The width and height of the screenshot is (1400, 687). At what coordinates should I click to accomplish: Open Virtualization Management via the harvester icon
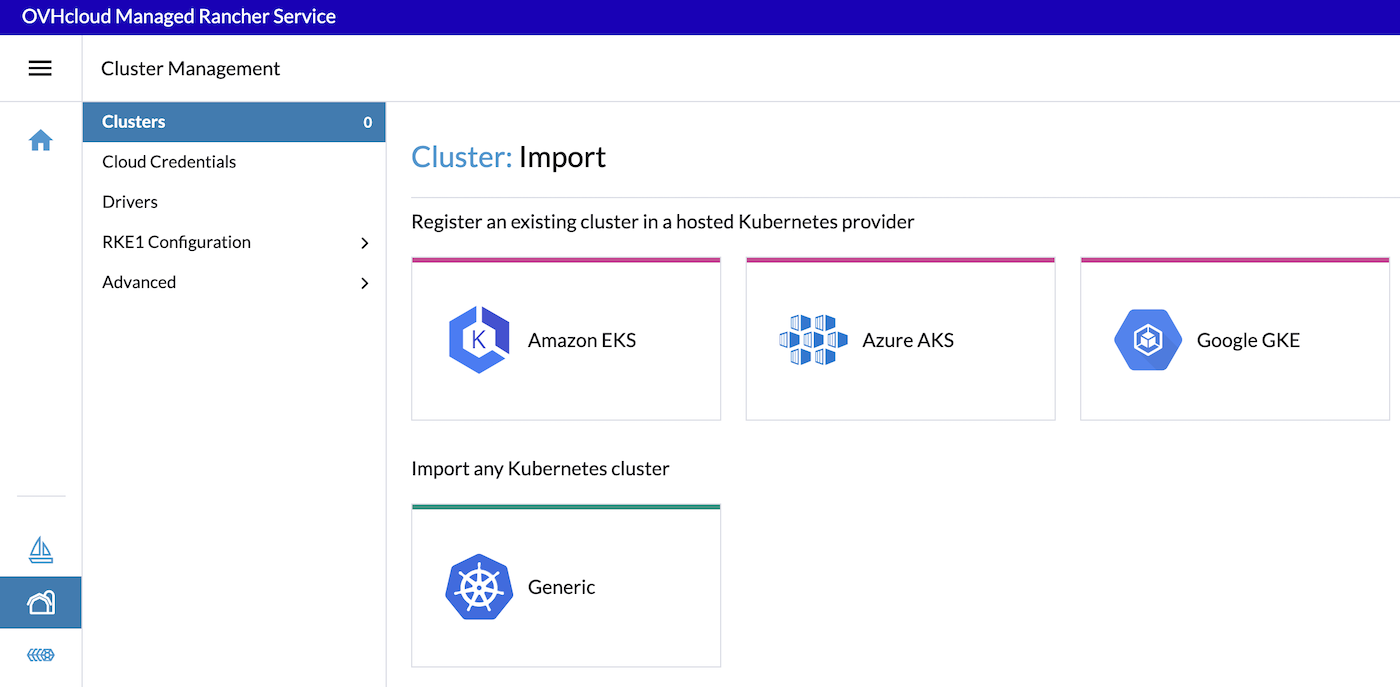40,653
